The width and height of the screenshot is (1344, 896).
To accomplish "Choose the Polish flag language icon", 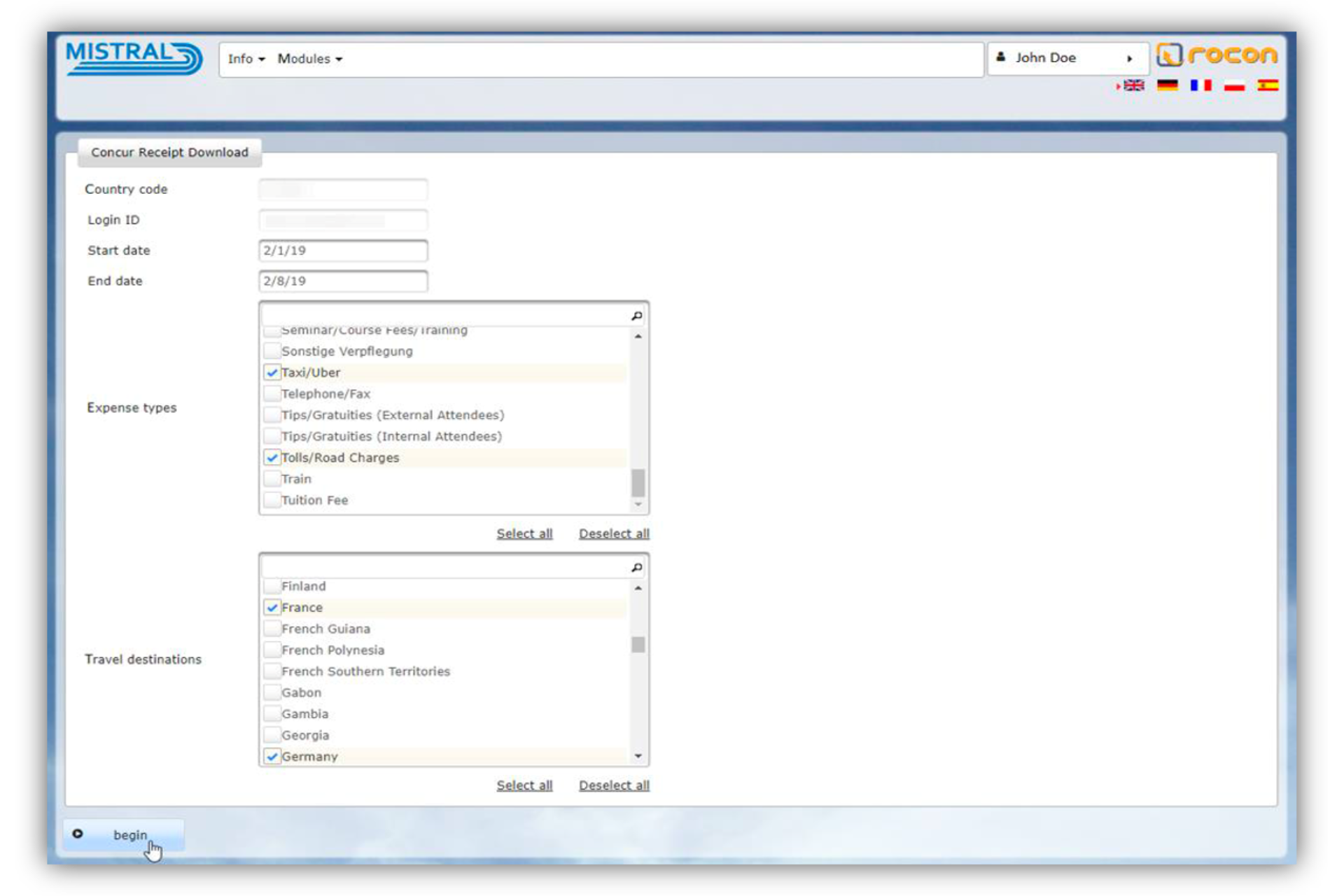I will pyautogui.click(x=1234, y=85).
